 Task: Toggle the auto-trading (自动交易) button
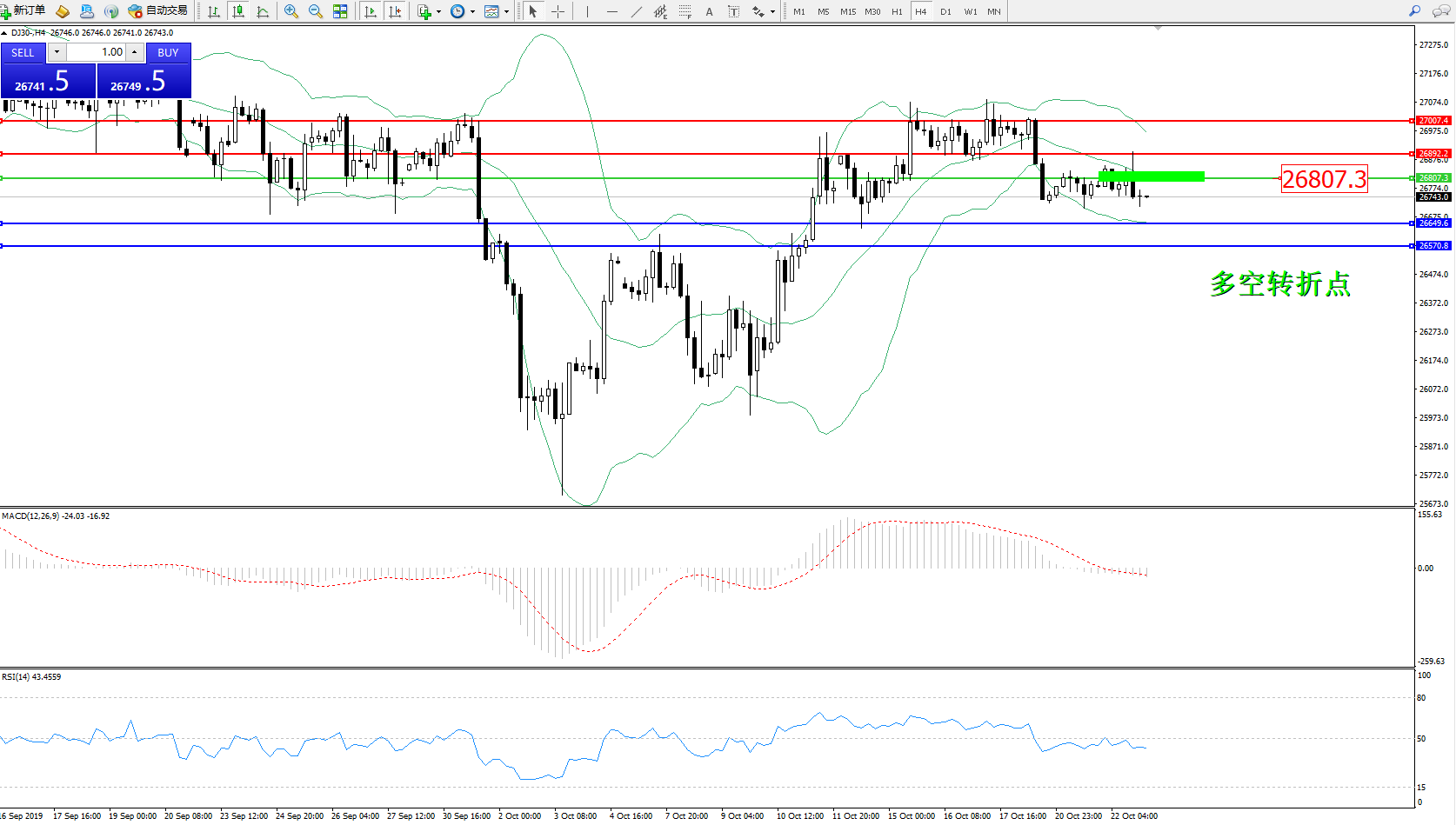coord(158,11)
